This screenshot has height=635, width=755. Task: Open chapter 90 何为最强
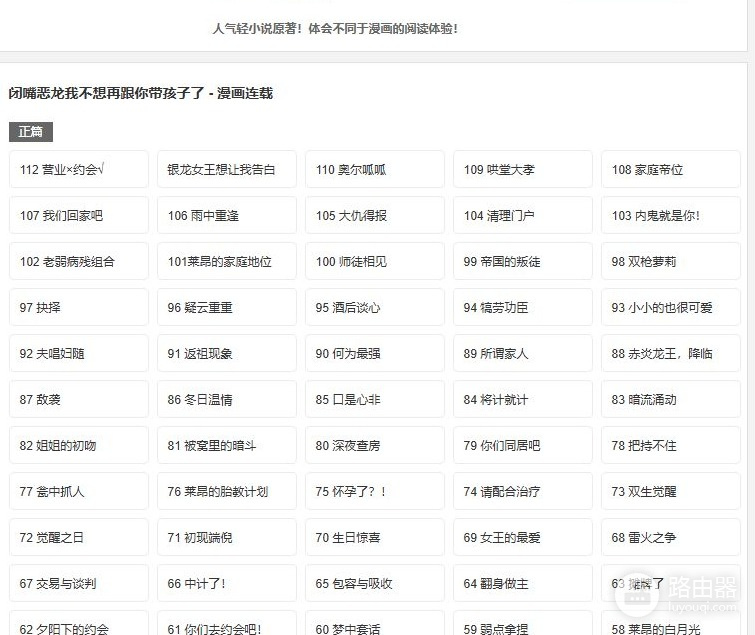click(375, 353)
